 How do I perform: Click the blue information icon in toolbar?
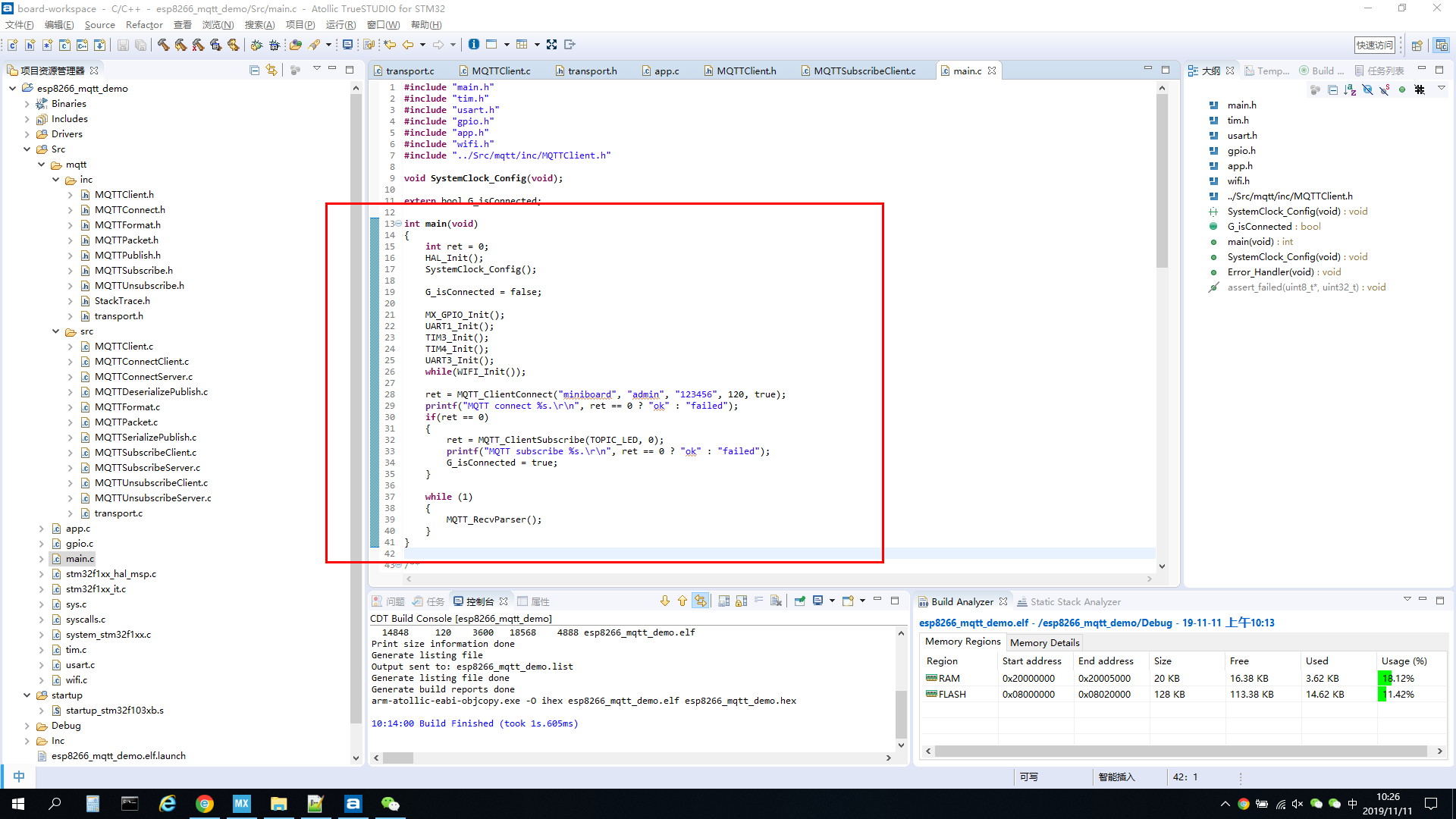pyautogui.click(x=473, y=45)
